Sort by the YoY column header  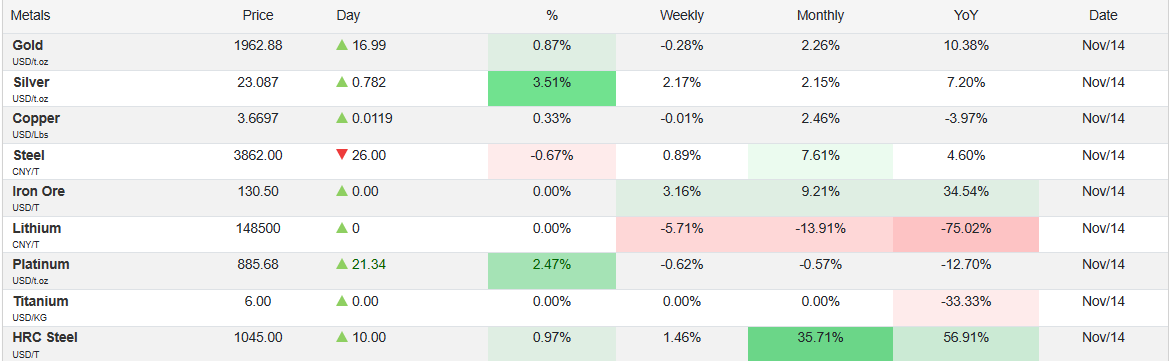965,16
